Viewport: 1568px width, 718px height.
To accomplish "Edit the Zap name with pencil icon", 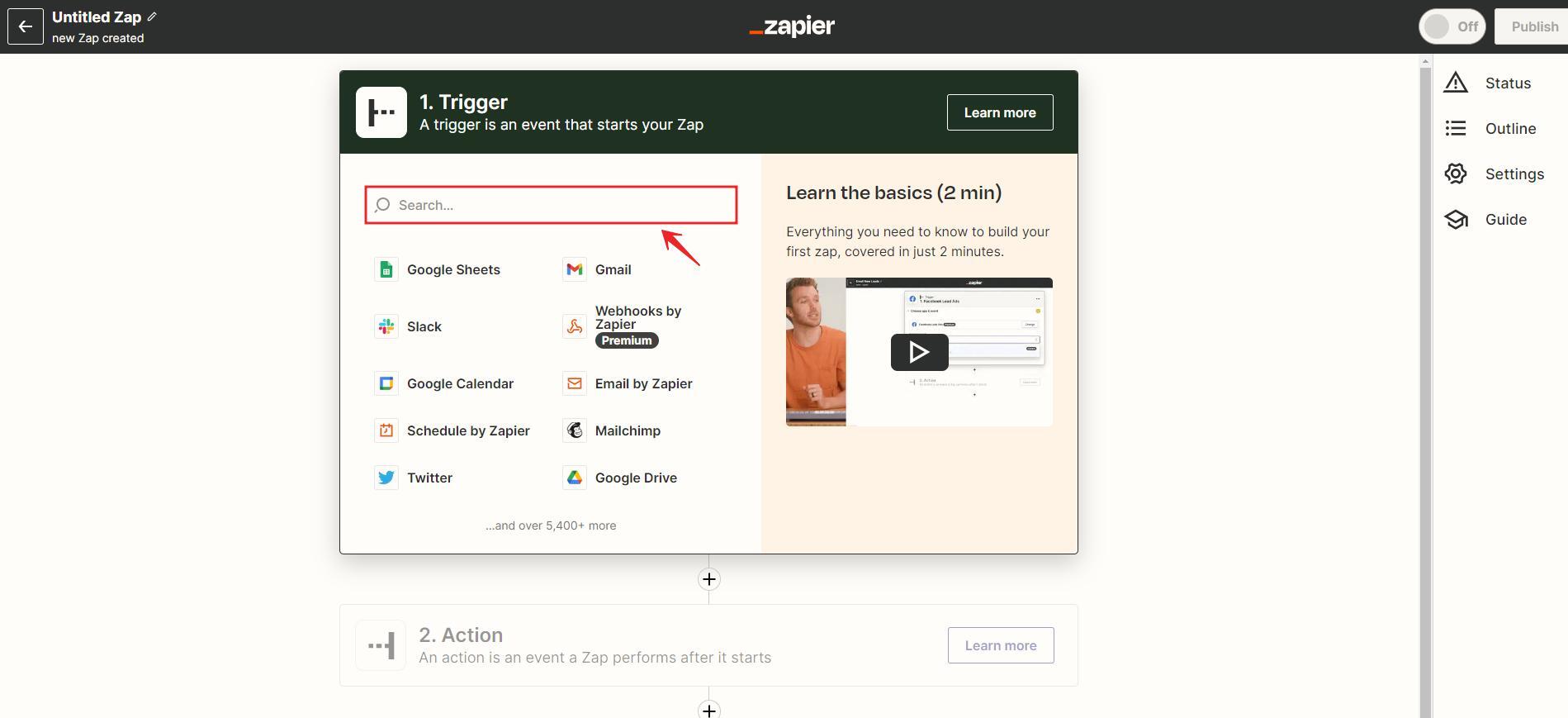I will click(x=152, y=17).
